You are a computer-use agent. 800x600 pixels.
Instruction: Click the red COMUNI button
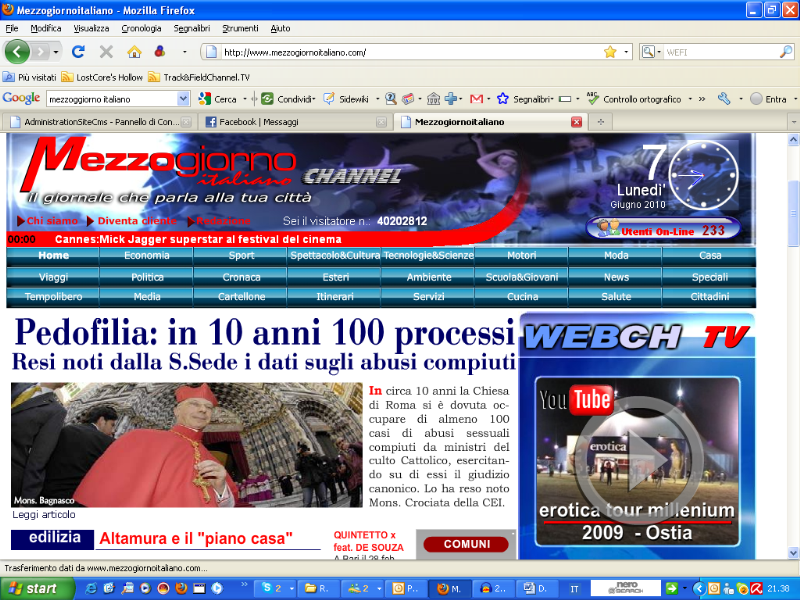coord(466,544)
